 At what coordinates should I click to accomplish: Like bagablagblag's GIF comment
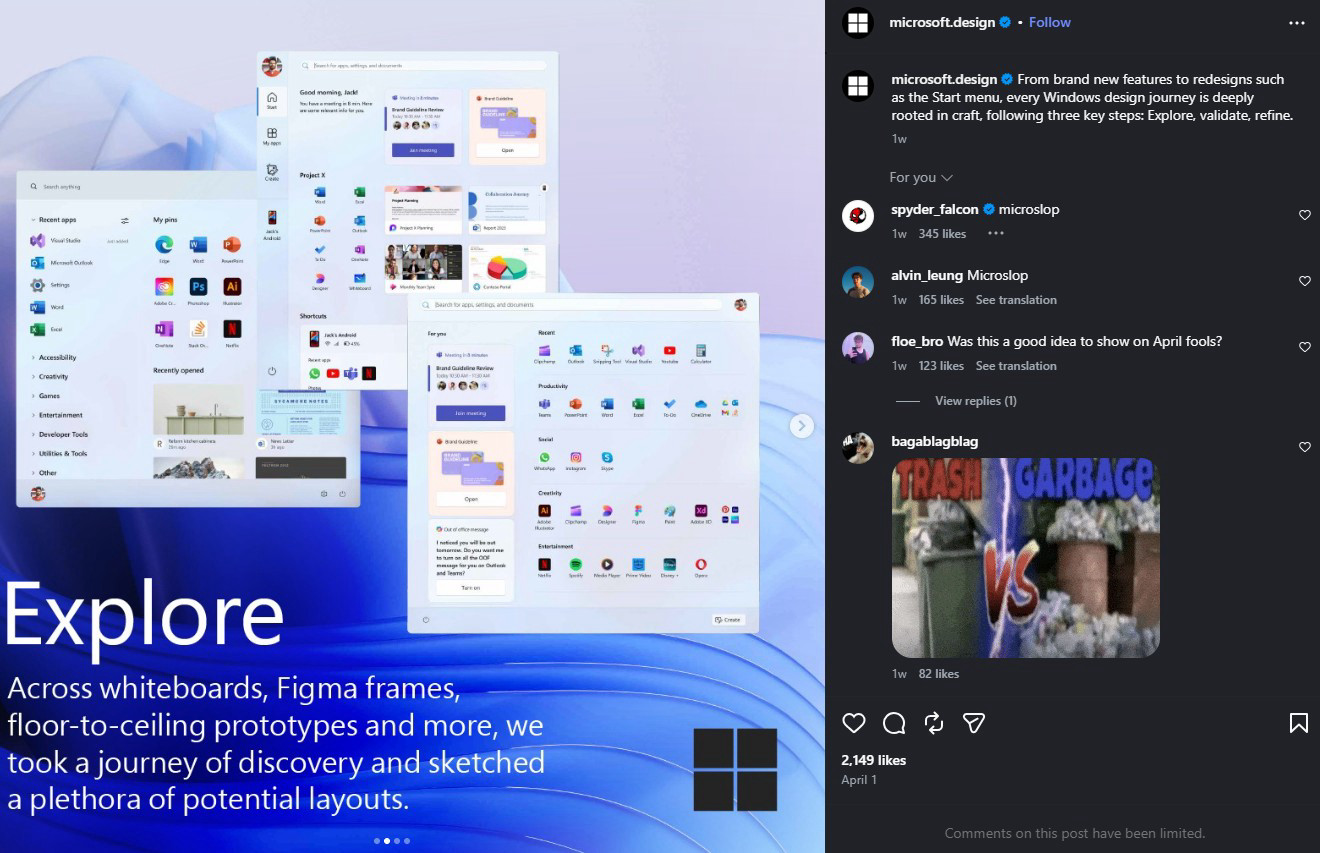[x=1304, y=447]
